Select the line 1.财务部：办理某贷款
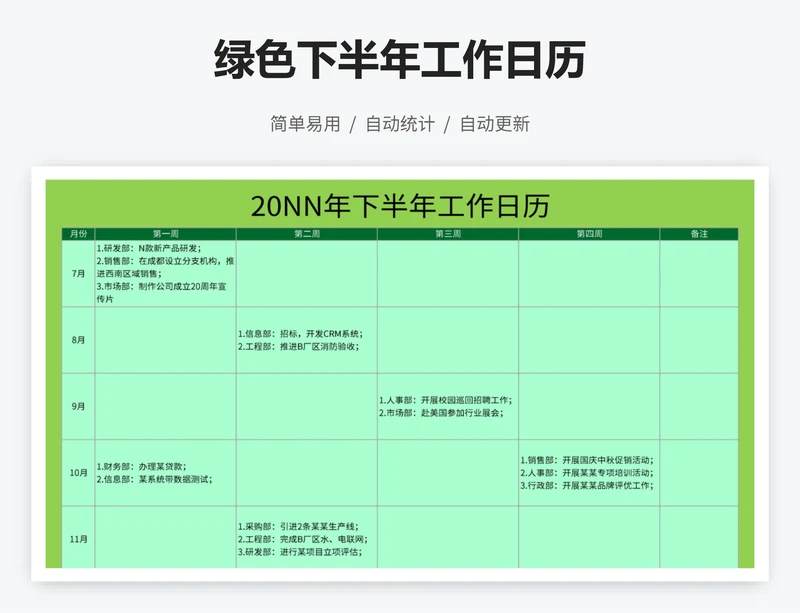The width and height of the screenshot is (800, 613). point(142,467)
